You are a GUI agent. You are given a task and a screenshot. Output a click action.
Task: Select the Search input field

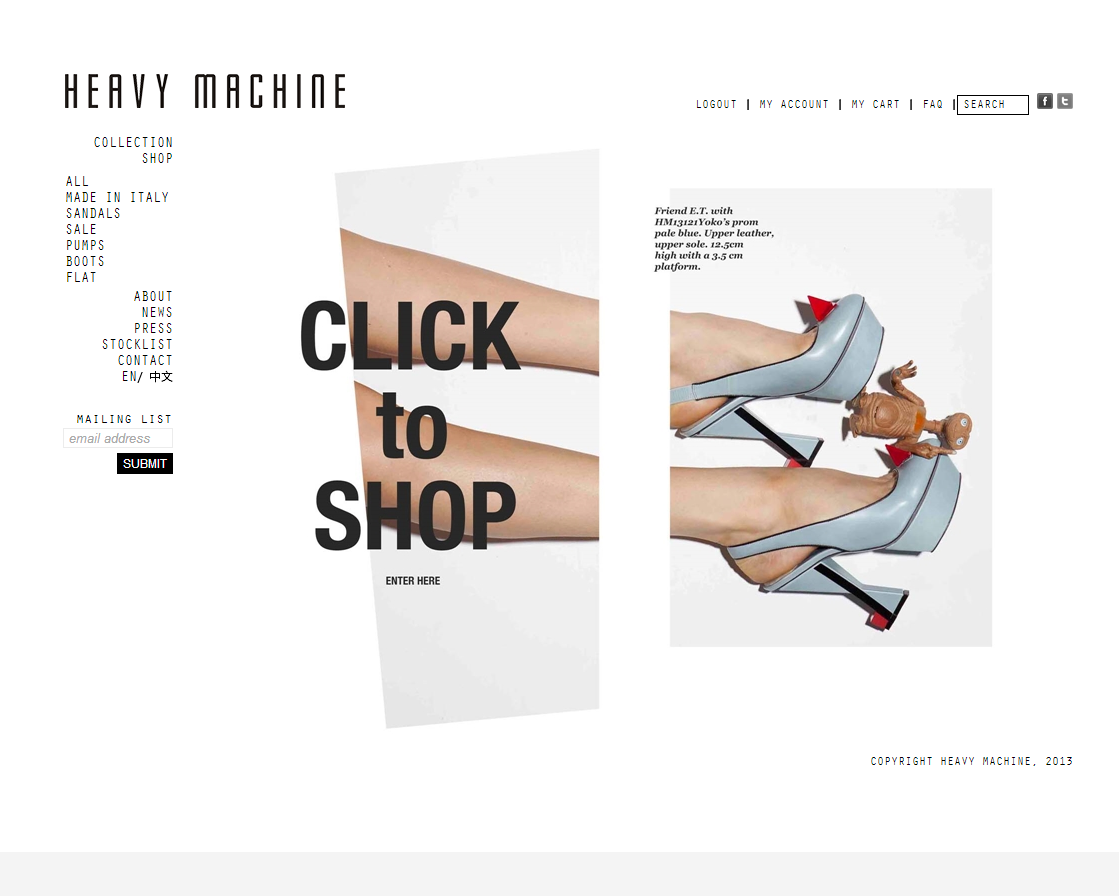(993, 104)
